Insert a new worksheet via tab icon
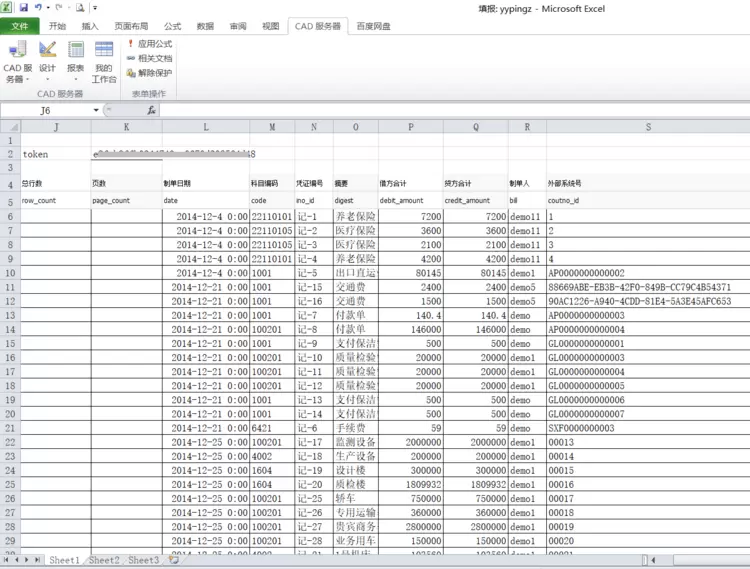 point(174,561)
